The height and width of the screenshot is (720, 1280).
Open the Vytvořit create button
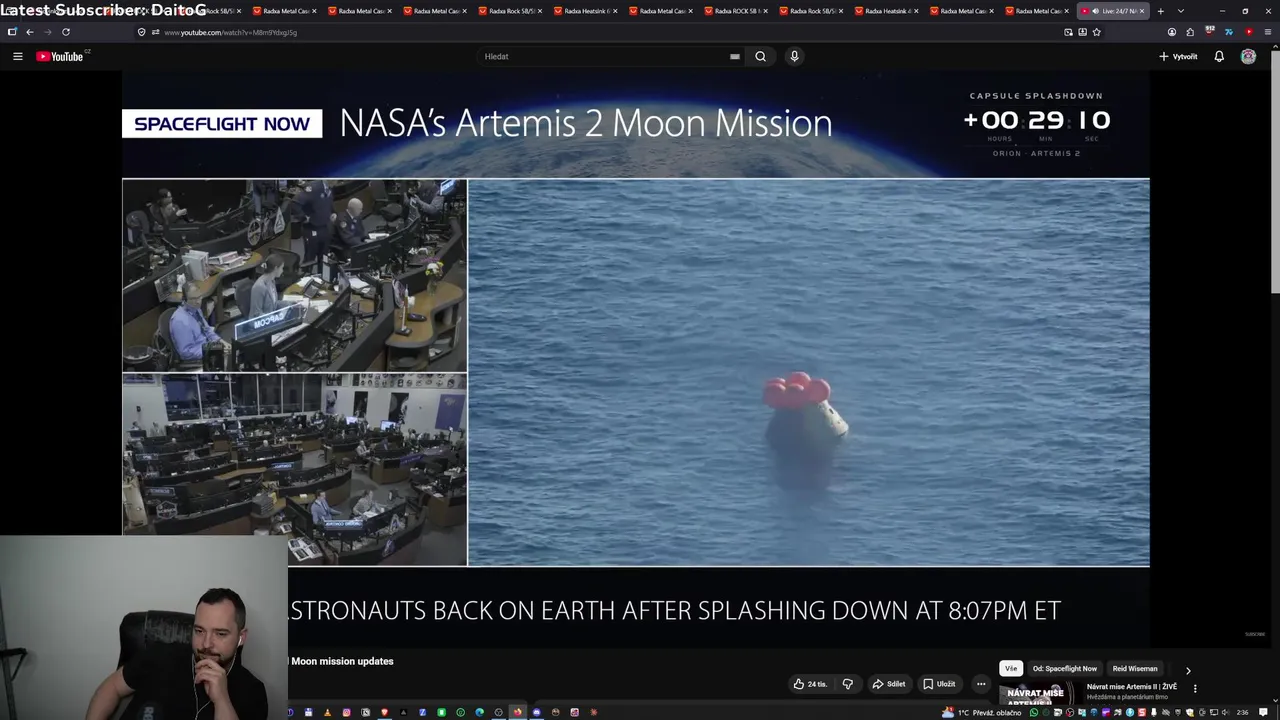1178,56
